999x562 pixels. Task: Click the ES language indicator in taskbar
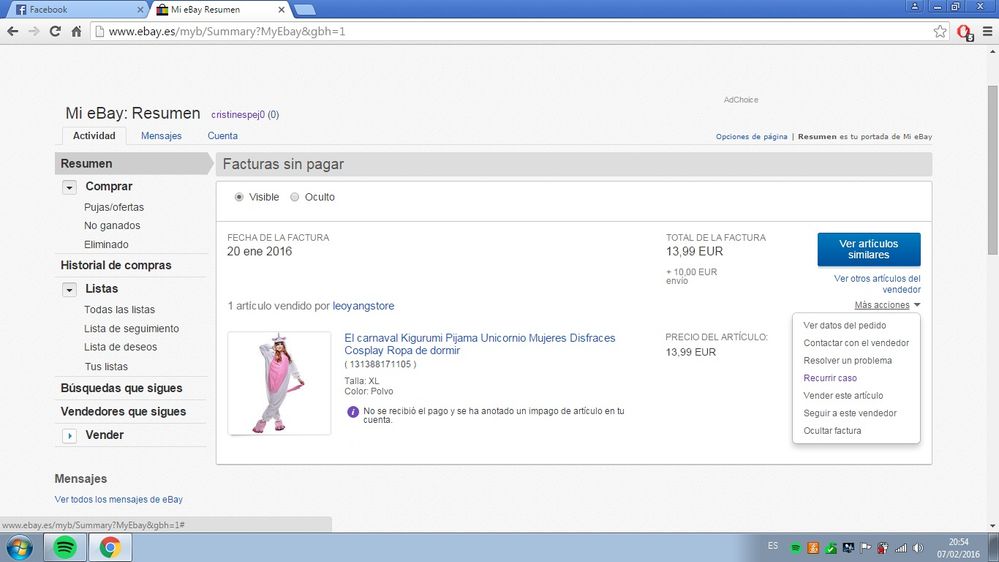click(x=772, y=546)
